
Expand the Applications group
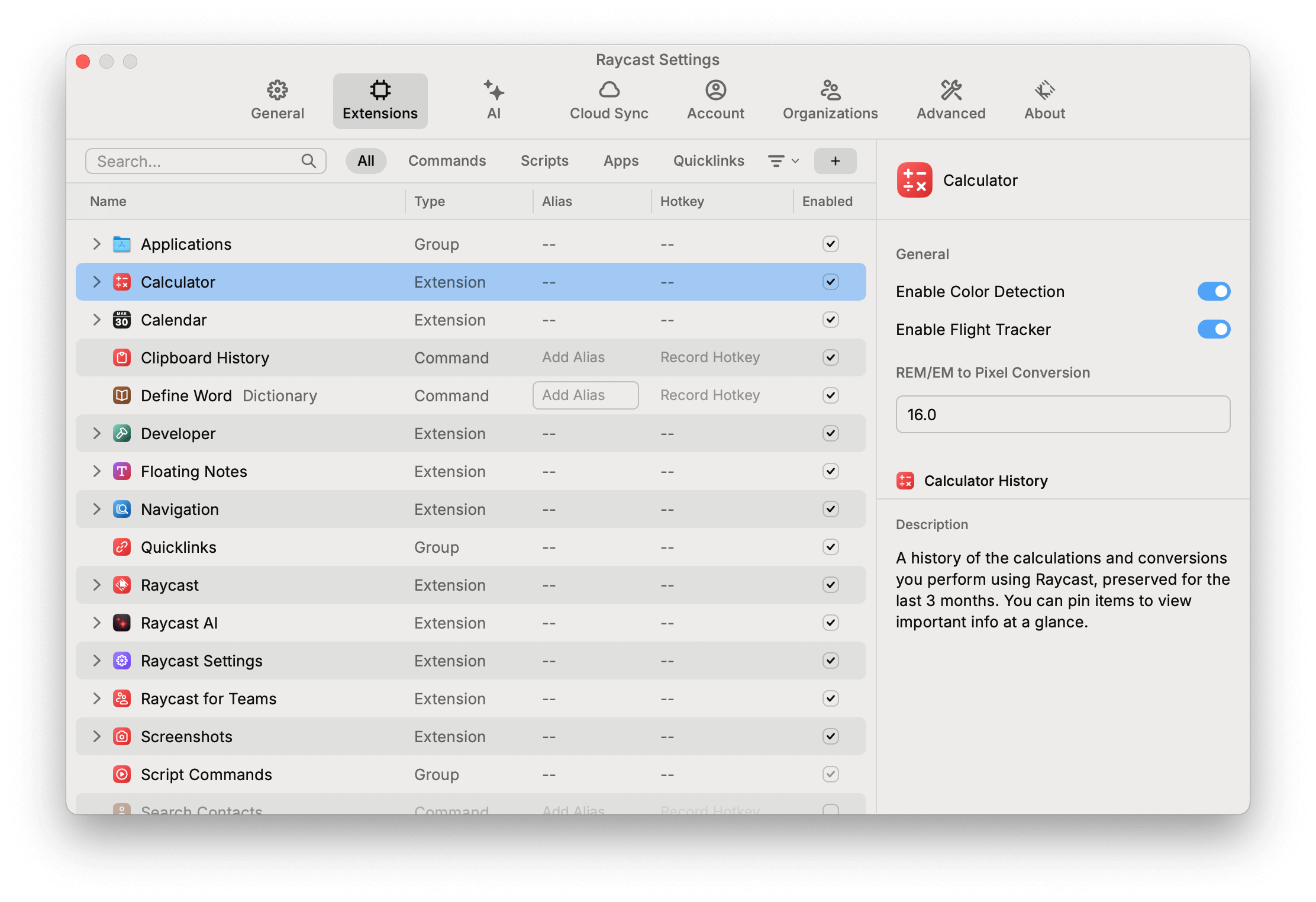pos(96,244)
